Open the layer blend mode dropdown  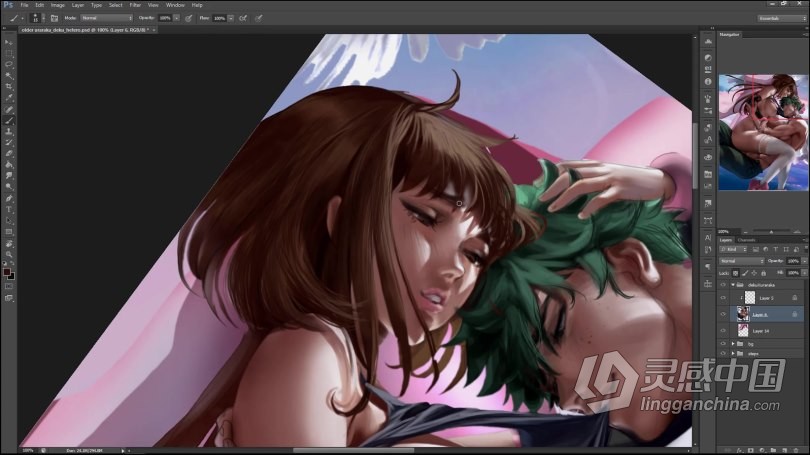pos(742,261)
